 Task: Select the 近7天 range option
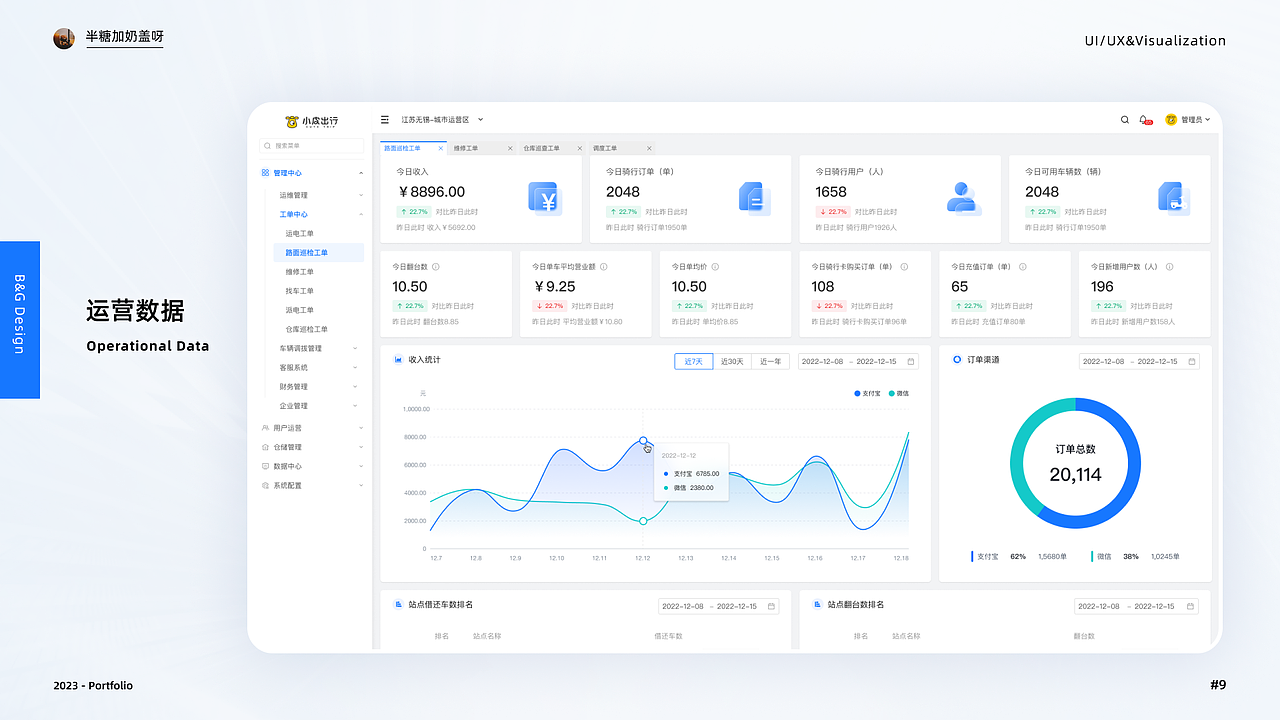point(693,361)
